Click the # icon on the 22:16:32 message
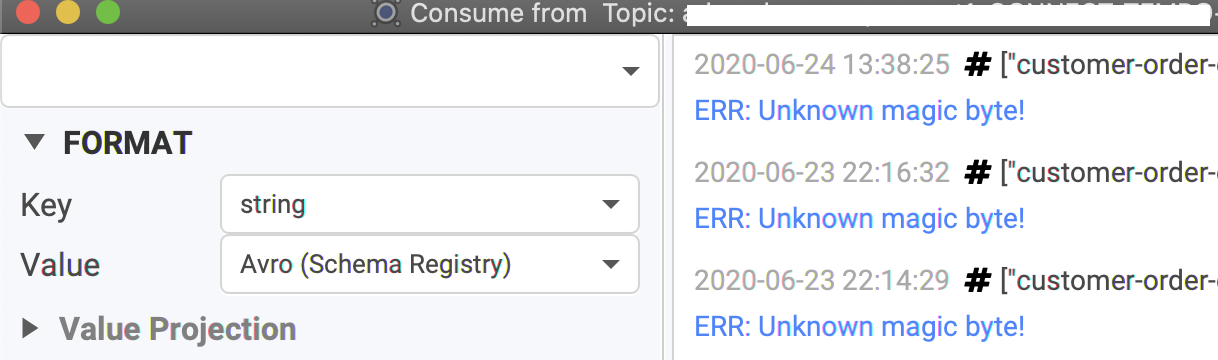Image resolution: width=1218 pixels, height=360 pixels. coord(977,173)
